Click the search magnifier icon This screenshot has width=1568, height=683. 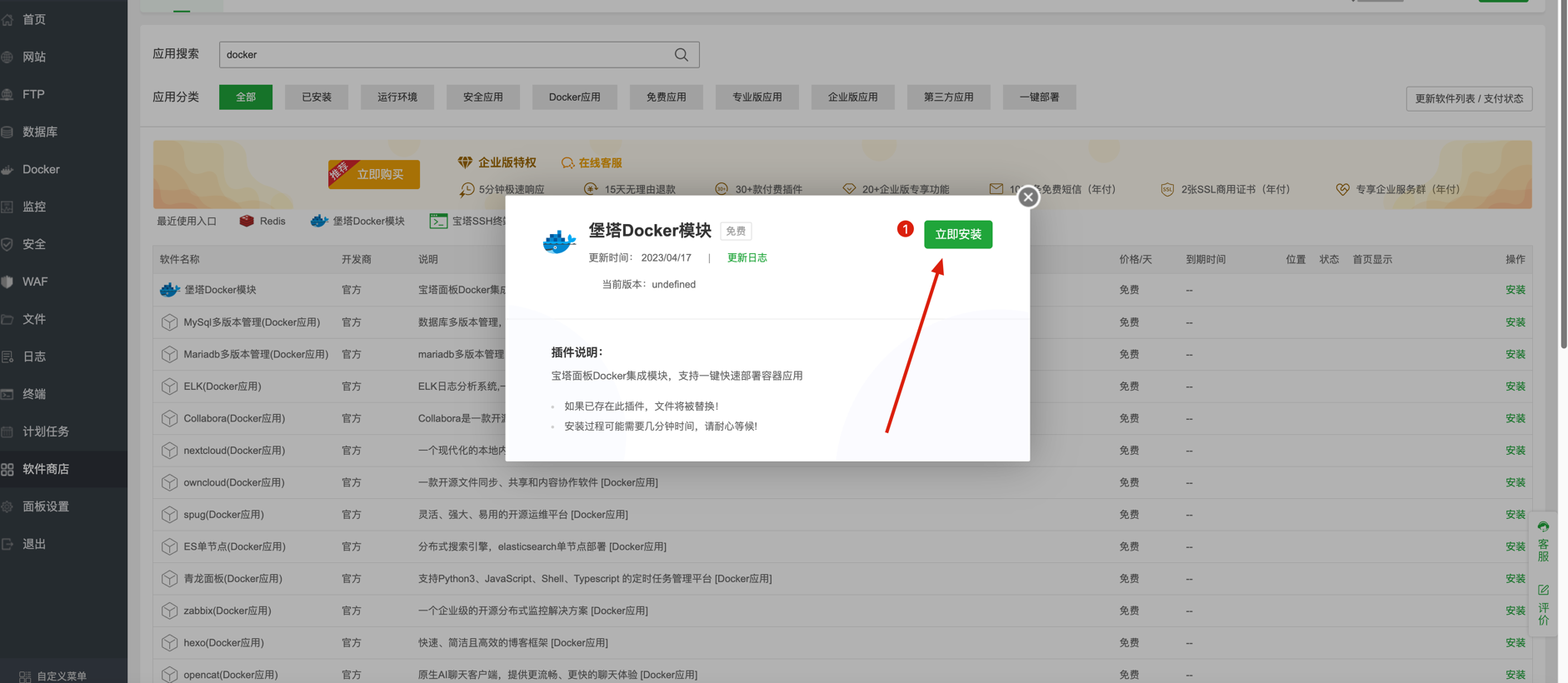point(681,55)
